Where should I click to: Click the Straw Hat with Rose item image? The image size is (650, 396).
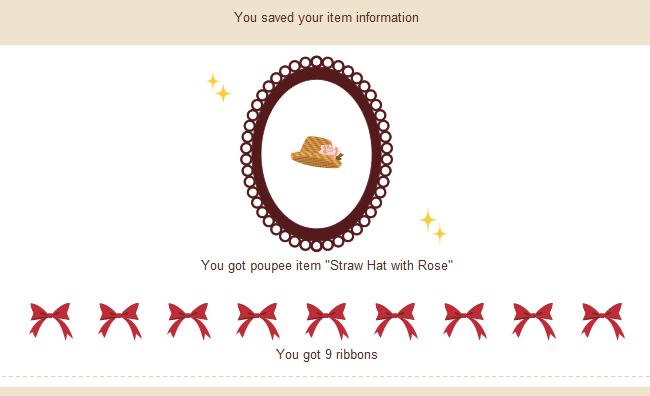317,152
